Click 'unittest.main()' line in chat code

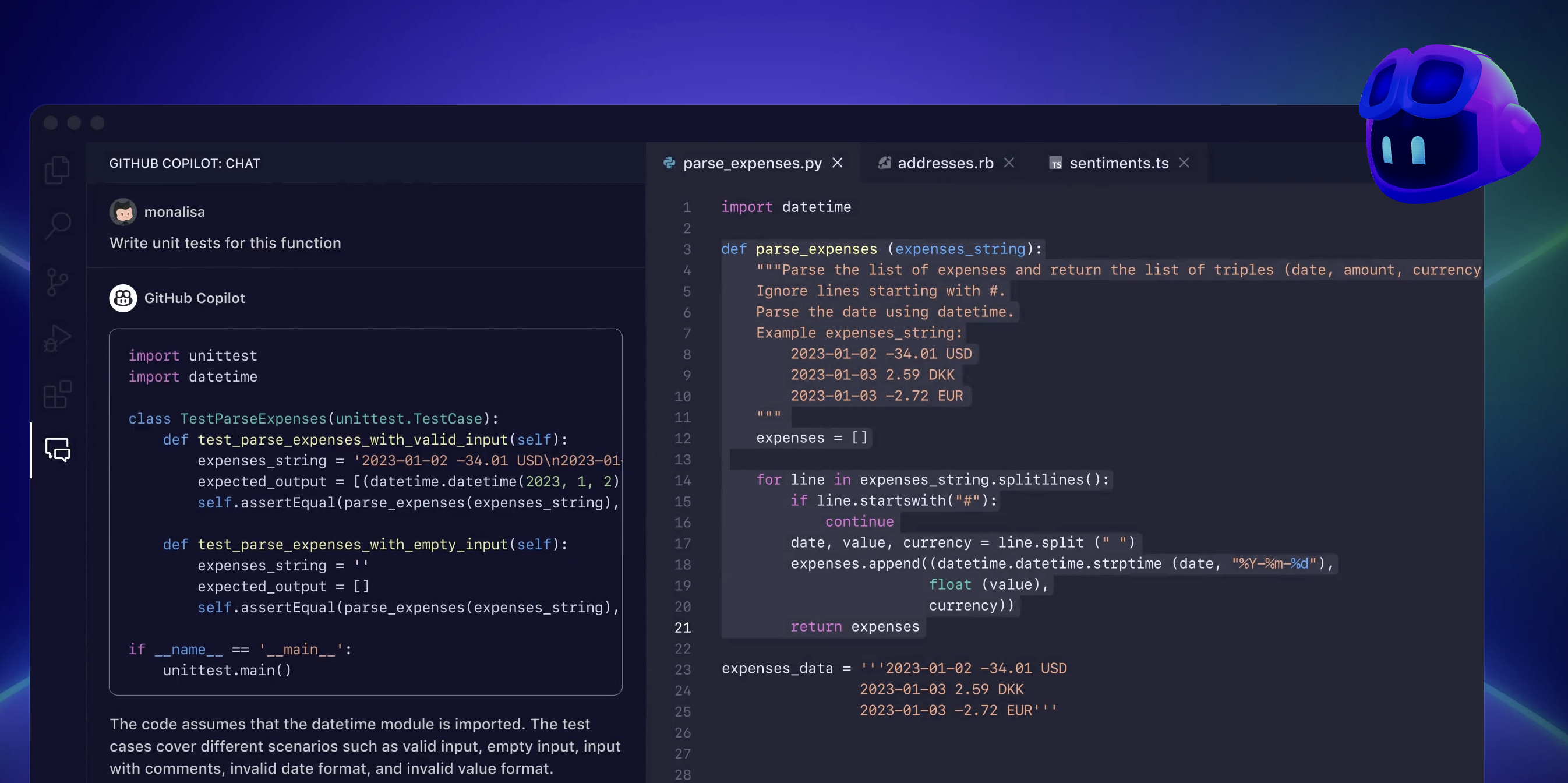click(x=227, y=671)
